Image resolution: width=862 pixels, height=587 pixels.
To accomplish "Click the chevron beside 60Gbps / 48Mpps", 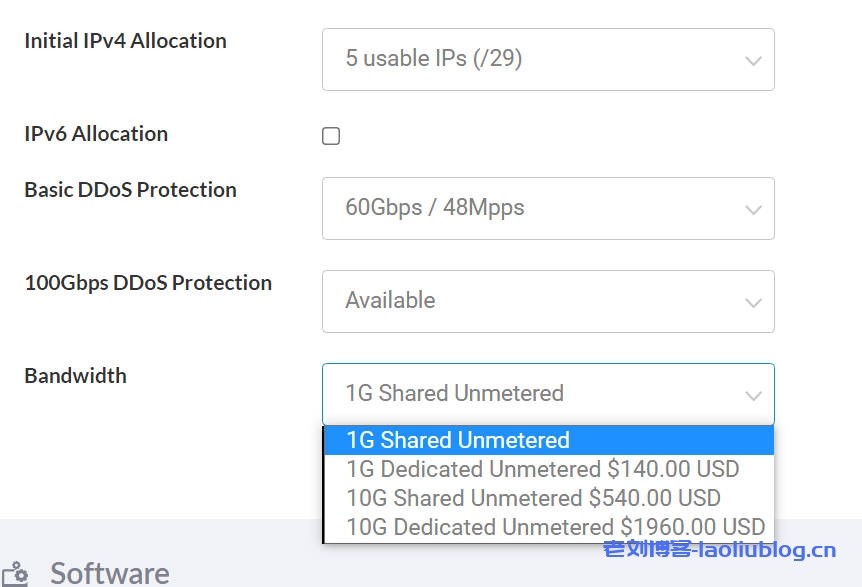I will click(753, 209).
